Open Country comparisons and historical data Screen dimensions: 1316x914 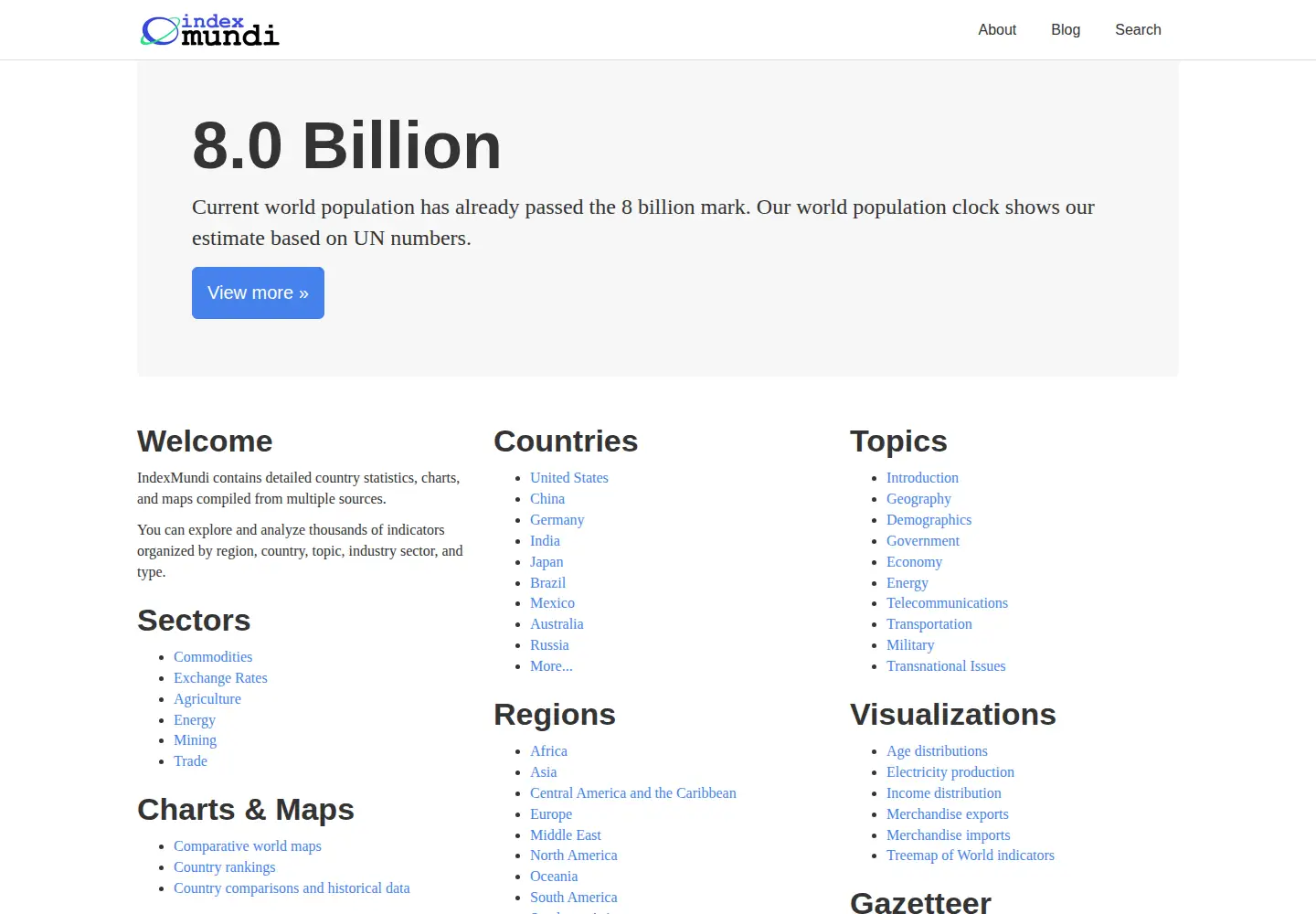pos(292,888)
